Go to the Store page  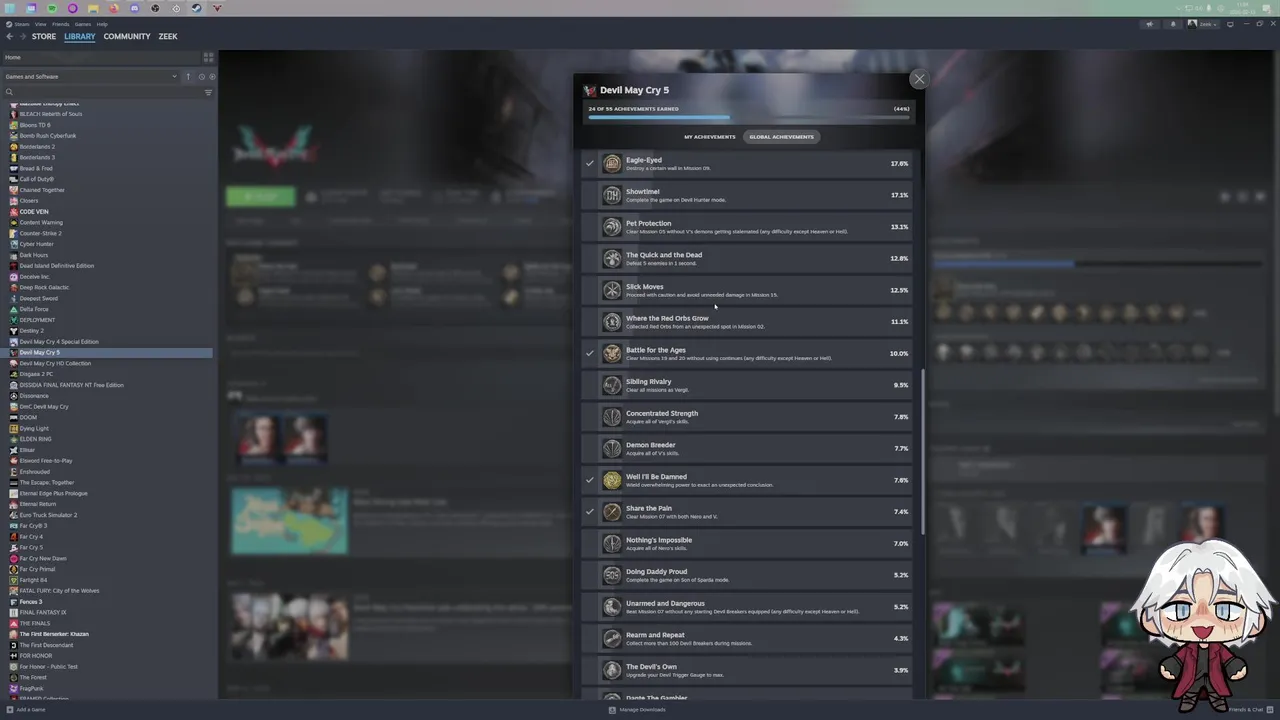click(44, 36)
